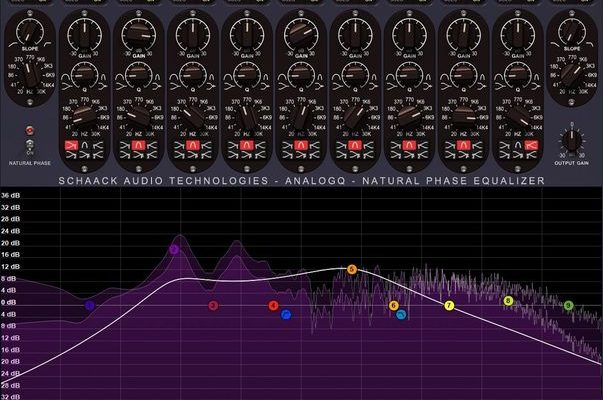The image size is (603, 400).
Task: Click the red bell shape button on fifth band
Action: point(301,147)
